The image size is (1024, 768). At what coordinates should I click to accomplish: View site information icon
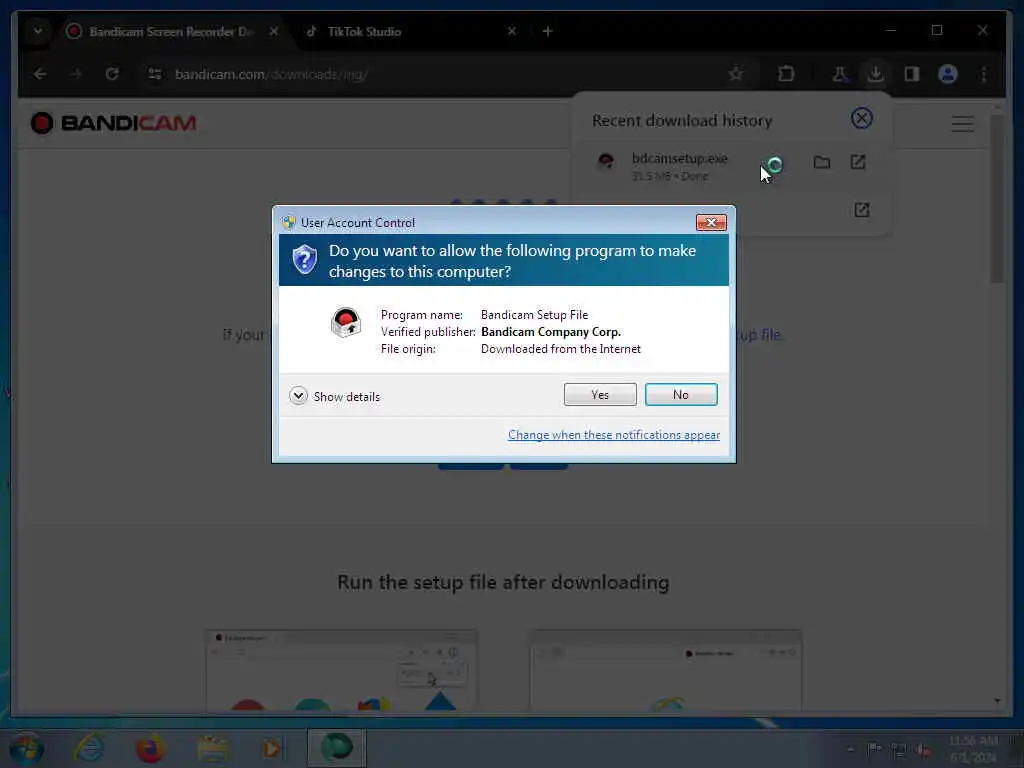coord(155,74)
